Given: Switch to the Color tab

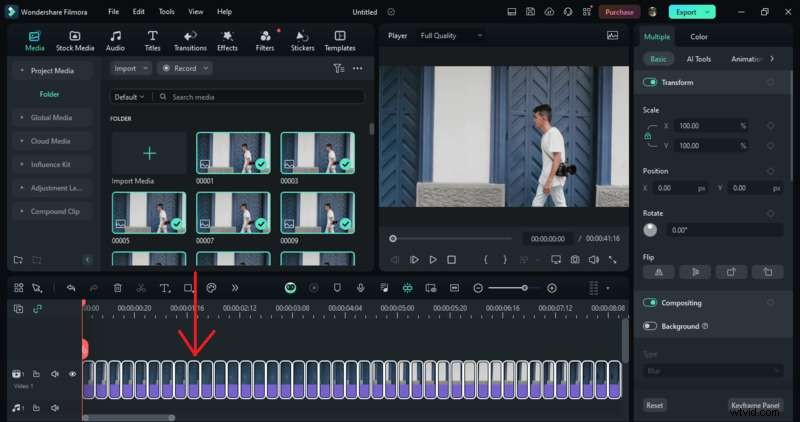Looking at the screenshot, I should [698, 37].
